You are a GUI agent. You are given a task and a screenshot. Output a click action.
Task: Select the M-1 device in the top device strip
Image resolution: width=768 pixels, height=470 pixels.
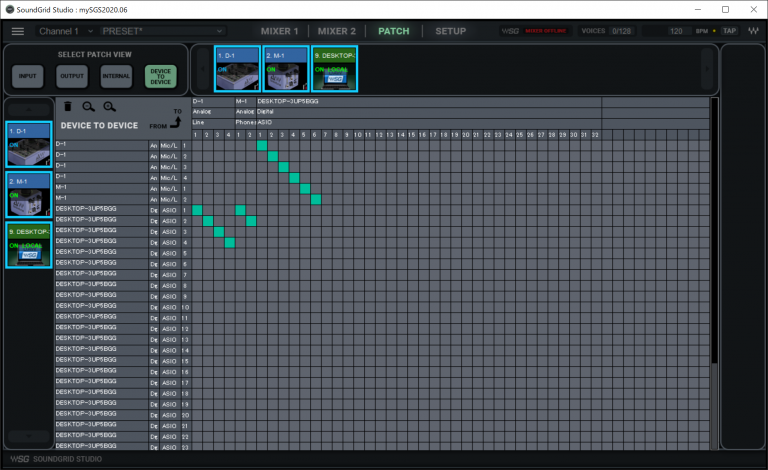[286, 67]
